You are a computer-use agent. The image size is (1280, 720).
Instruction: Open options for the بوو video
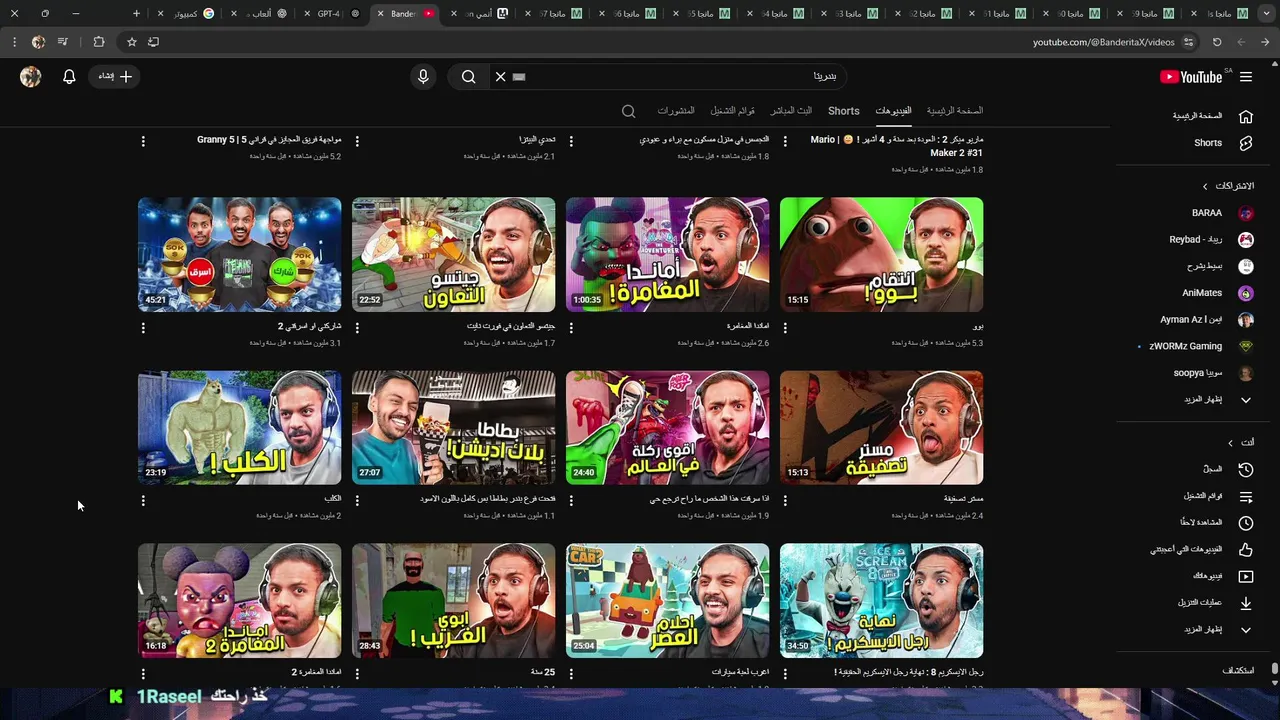tap(784, 328)
